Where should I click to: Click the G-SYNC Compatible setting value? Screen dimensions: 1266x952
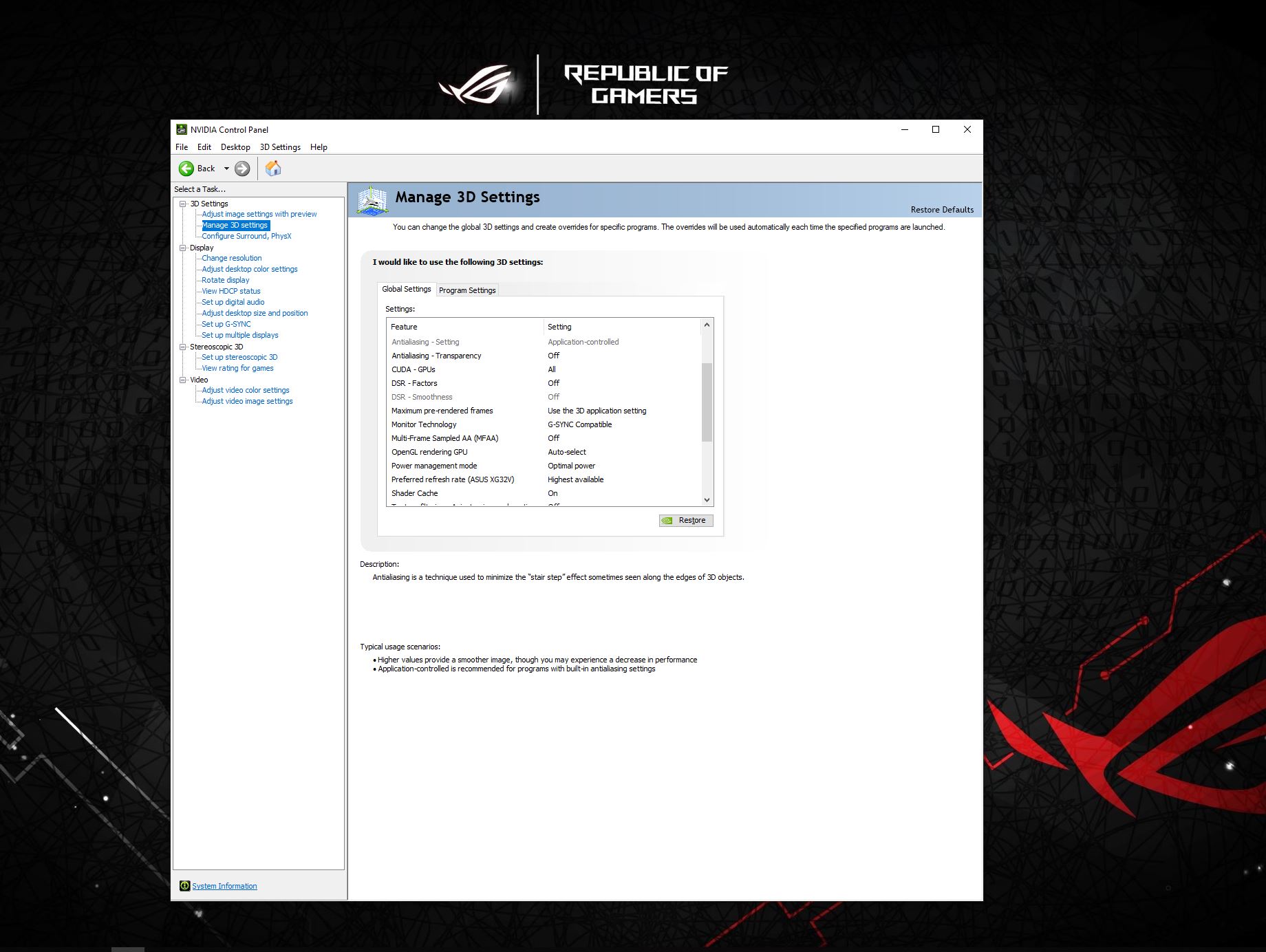coord(579,424)
